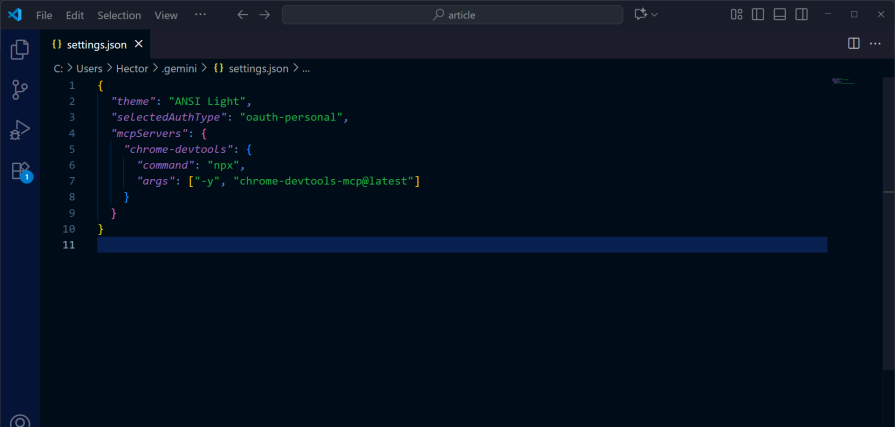Go back using the left arrow

click(243, 15)
